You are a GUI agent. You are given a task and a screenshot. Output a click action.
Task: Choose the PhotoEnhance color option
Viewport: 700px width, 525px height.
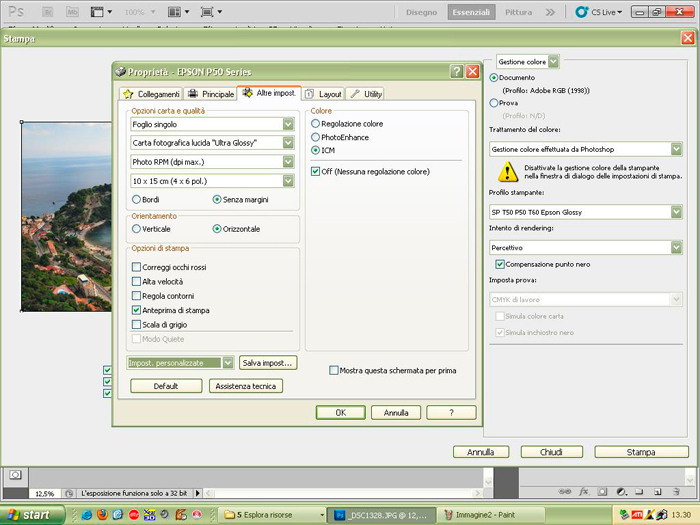[316, 137]
